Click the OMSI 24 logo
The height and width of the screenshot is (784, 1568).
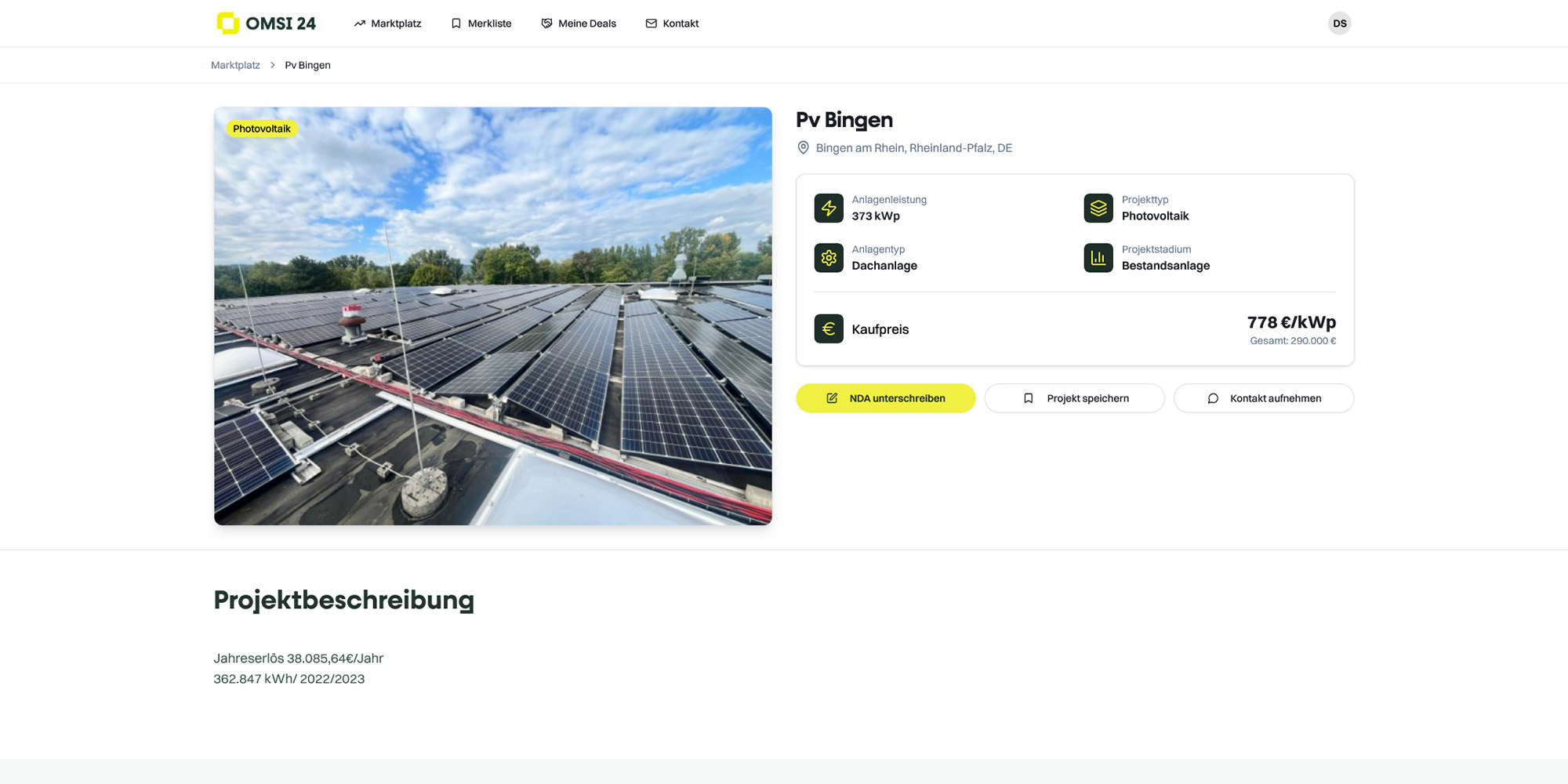(x=266, y=24)
